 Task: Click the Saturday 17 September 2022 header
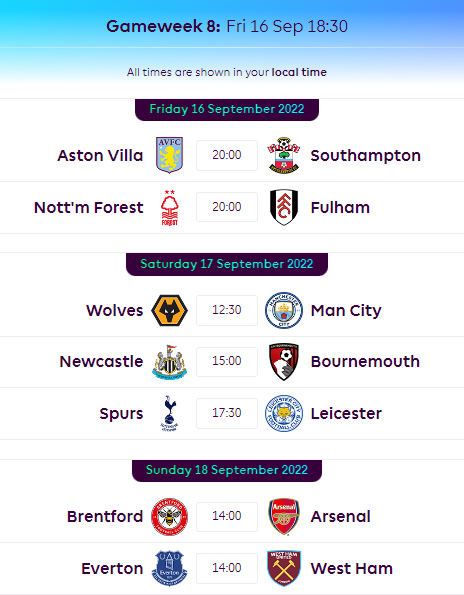point(227,264)
